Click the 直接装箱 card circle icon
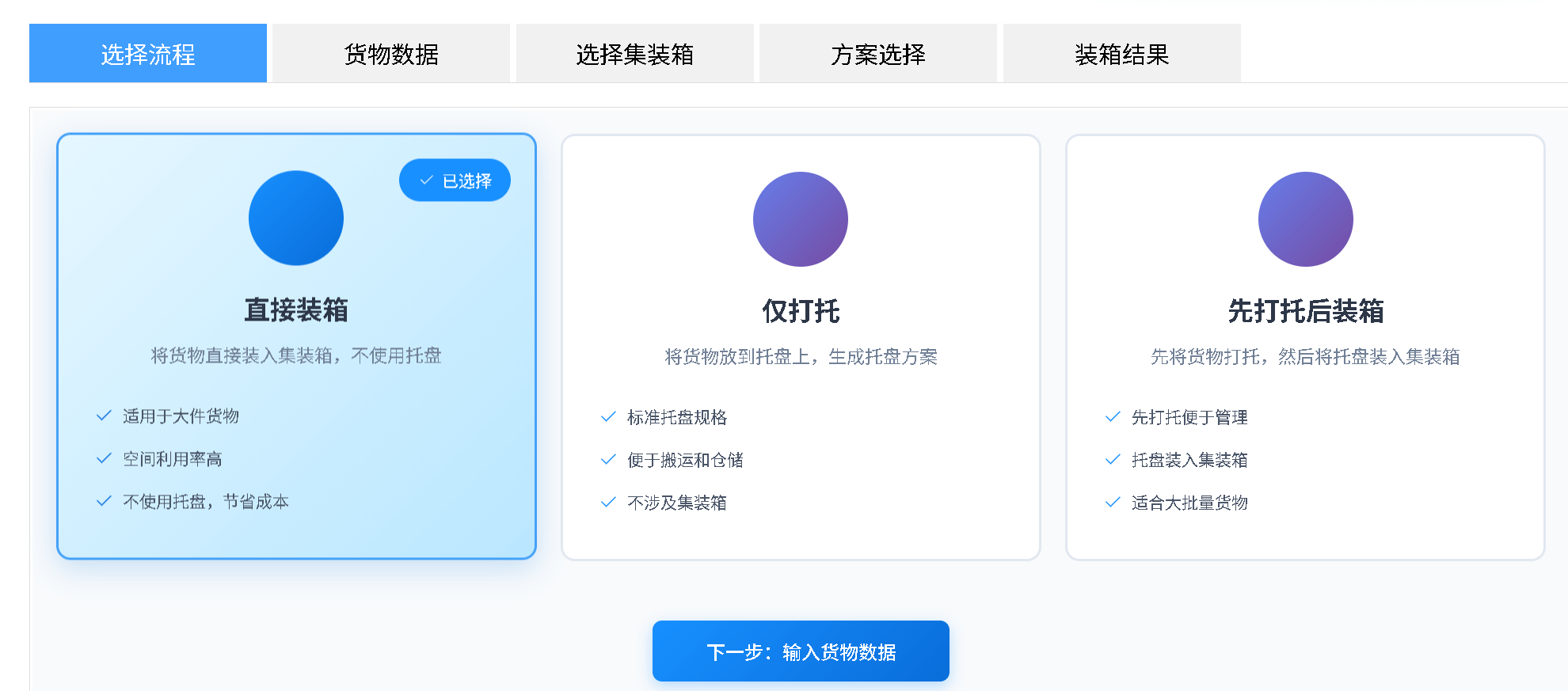The height and width of the screenshot is (691, 1568). (x=296, y=218)
